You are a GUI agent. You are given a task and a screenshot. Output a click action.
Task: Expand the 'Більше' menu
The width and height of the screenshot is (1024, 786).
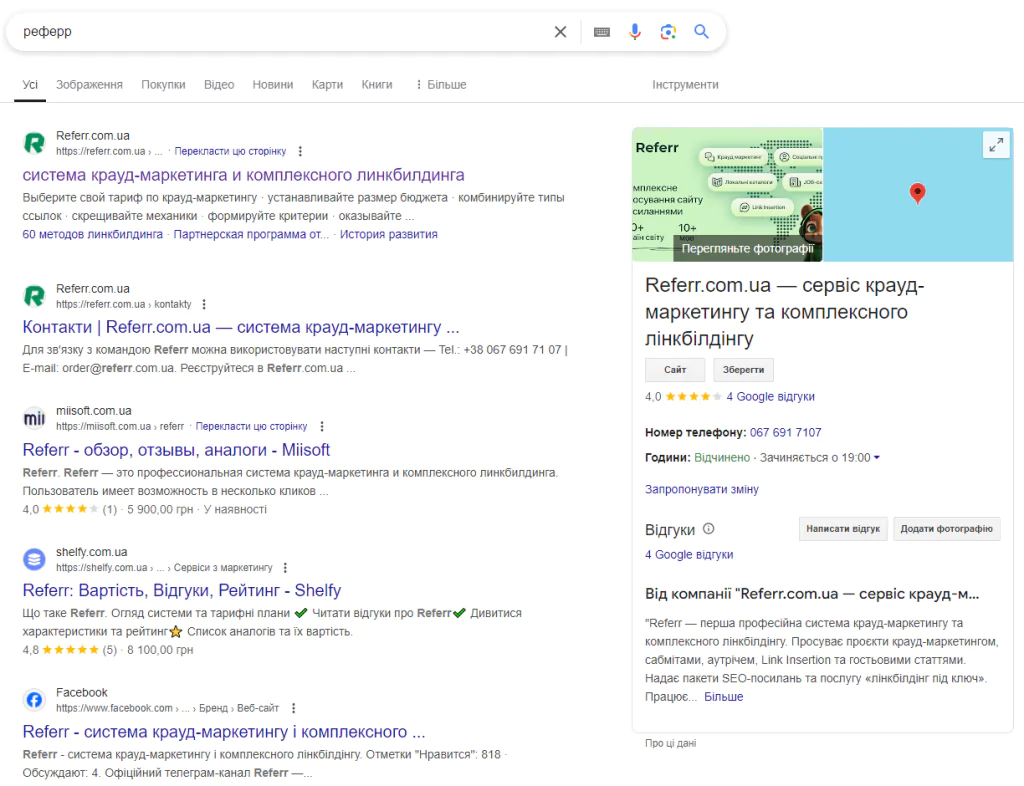[x=441, y=85]
